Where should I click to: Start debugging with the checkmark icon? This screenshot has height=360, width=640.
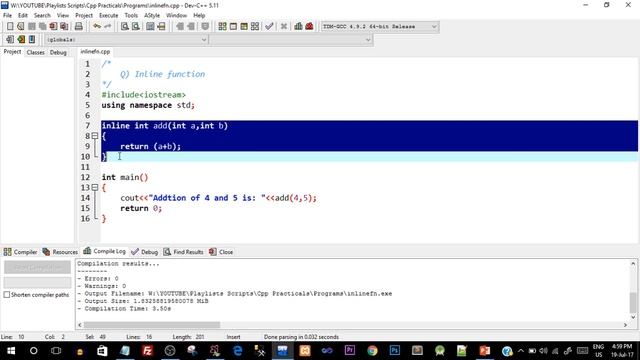coord(269,27)
